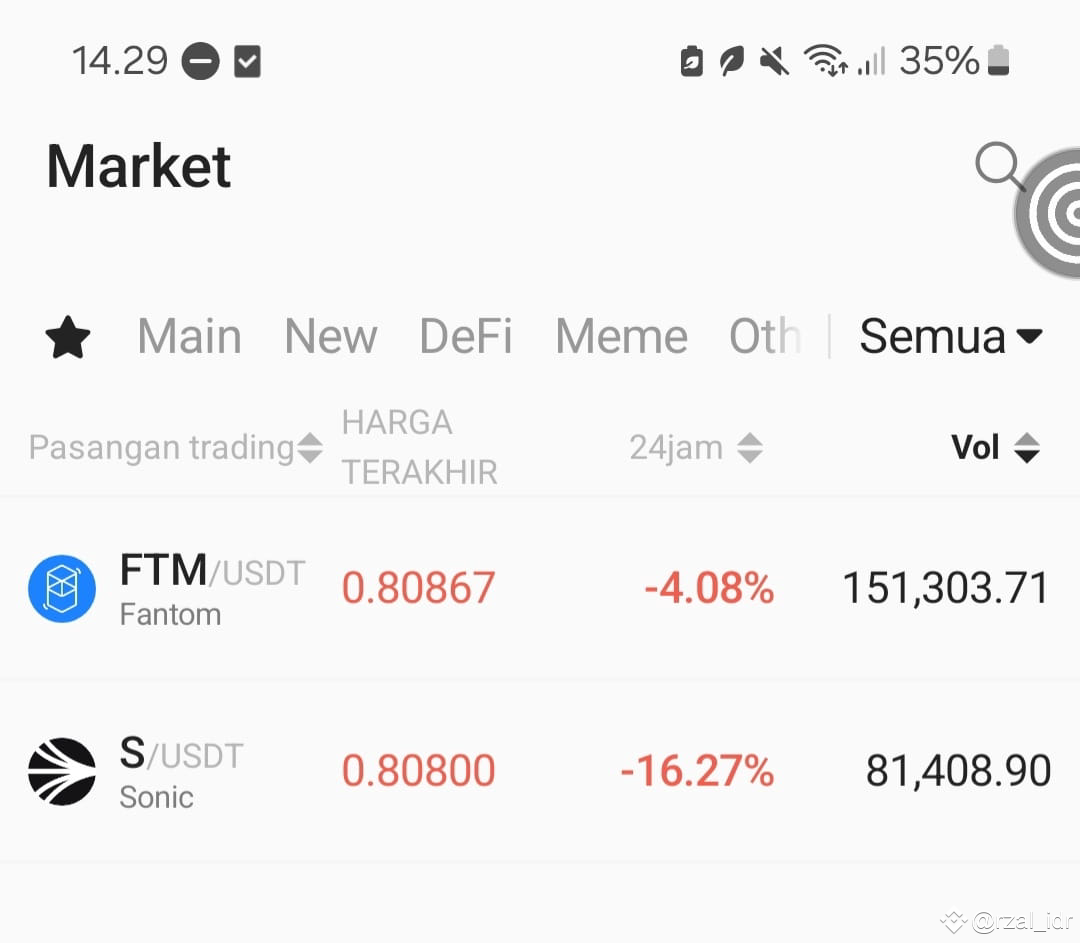
Task: Tap the mute icon in the status bar
Action: click(x=773, y=60)
